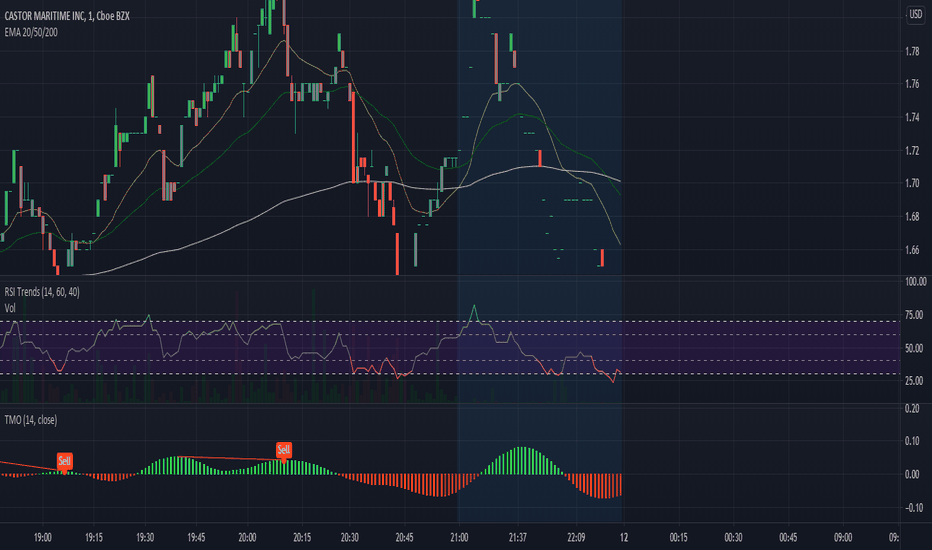Click the long red candle after 20:30
This screenshot has height=550, width=932.
(x=353, y=137)
